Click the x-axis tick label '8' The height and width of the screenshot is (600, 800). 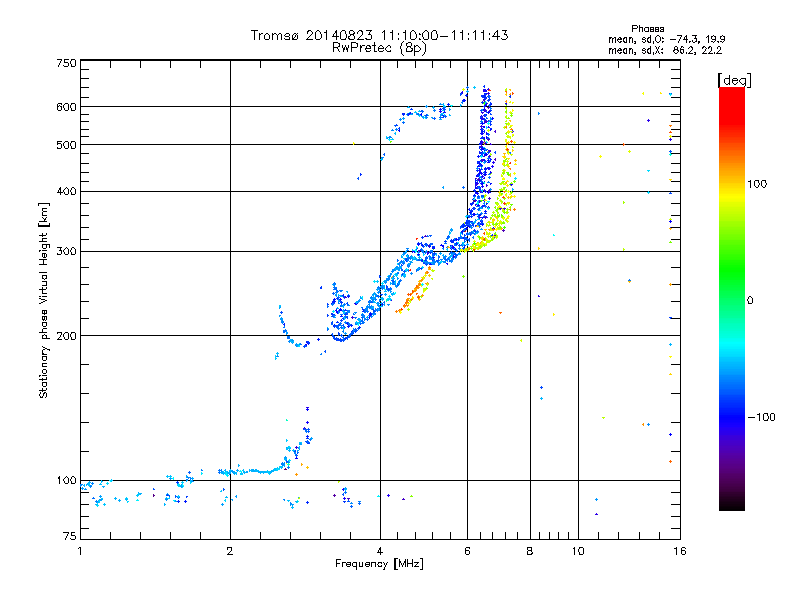pos(530,551)
